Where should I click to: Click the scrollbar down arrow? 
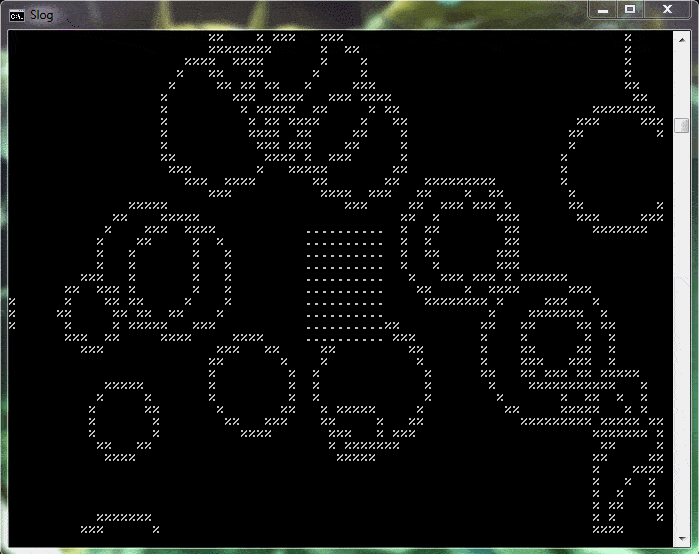(x=682, y=539)
